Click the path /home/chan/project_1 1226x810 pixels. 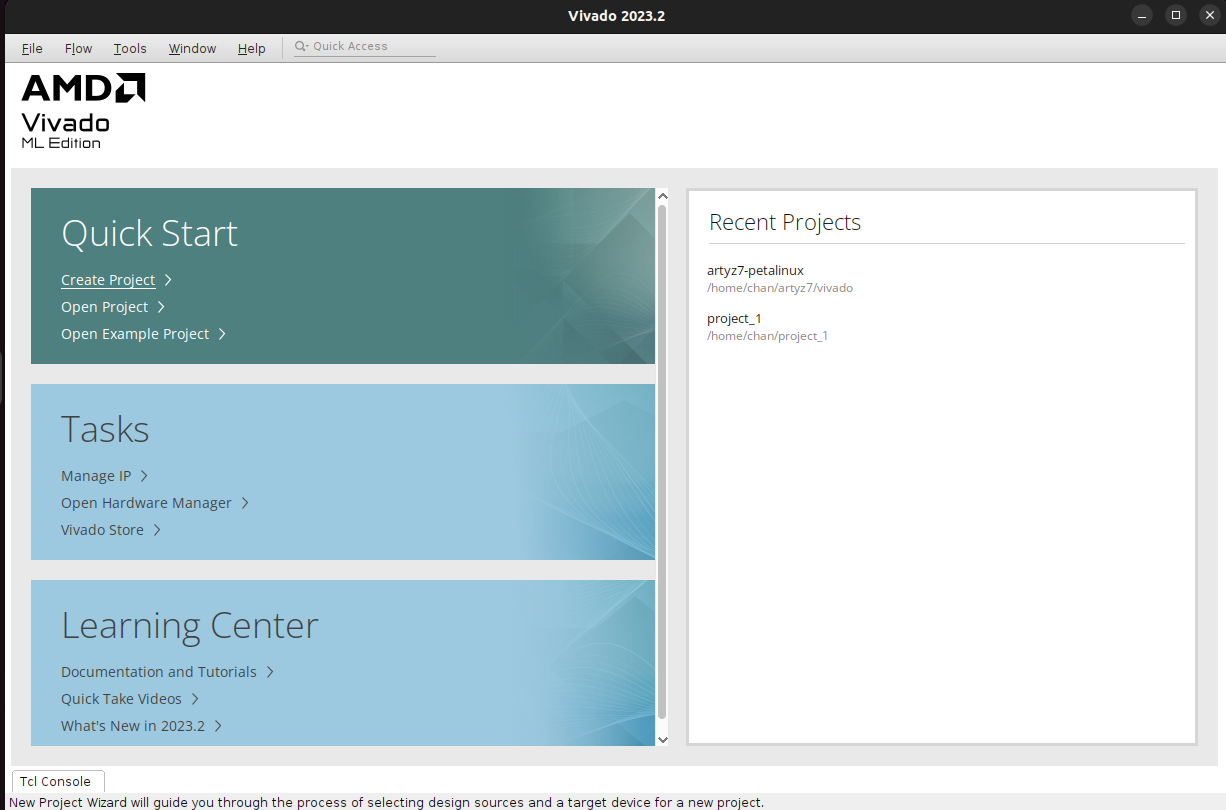[x=767, y=336]
